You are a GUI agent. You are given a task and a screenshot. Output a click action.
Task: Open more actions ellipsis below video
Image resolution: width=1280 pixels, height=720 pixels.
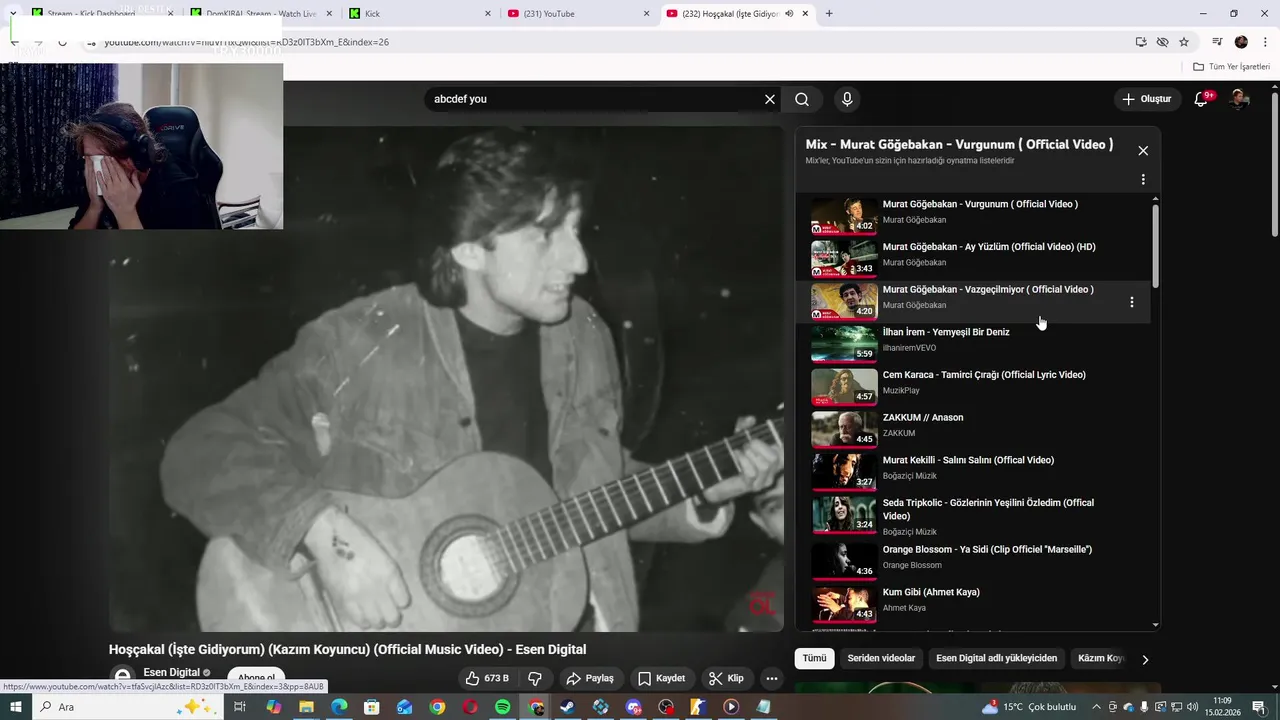point(772,678)
